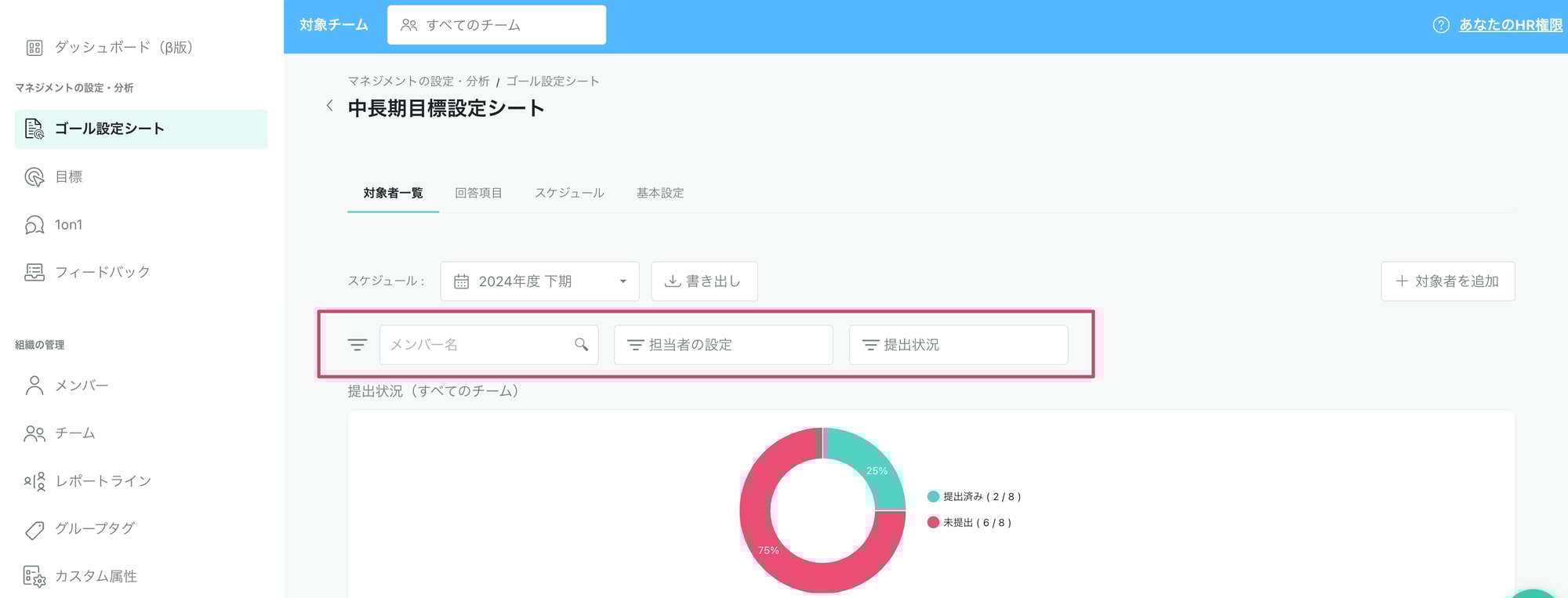Viewport: 1568px width, 598px height.
Task: Click the カスタム属性 settings icon
Action: point(34,577)
